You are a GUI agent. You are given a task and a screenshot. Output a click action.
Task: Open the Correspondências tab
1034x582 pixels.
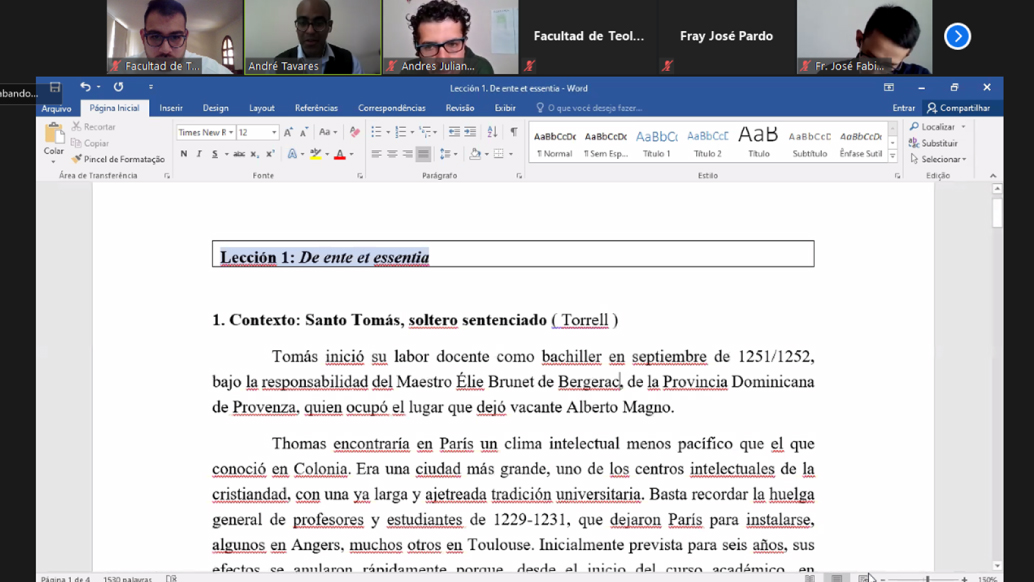[392, 108]
